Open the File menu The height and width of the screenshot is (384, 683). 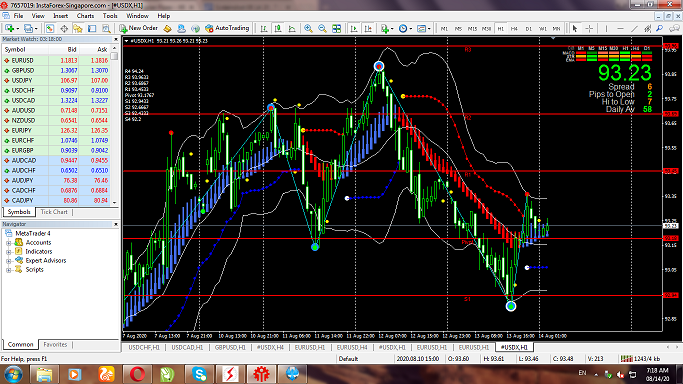click(x=18, y=16)
